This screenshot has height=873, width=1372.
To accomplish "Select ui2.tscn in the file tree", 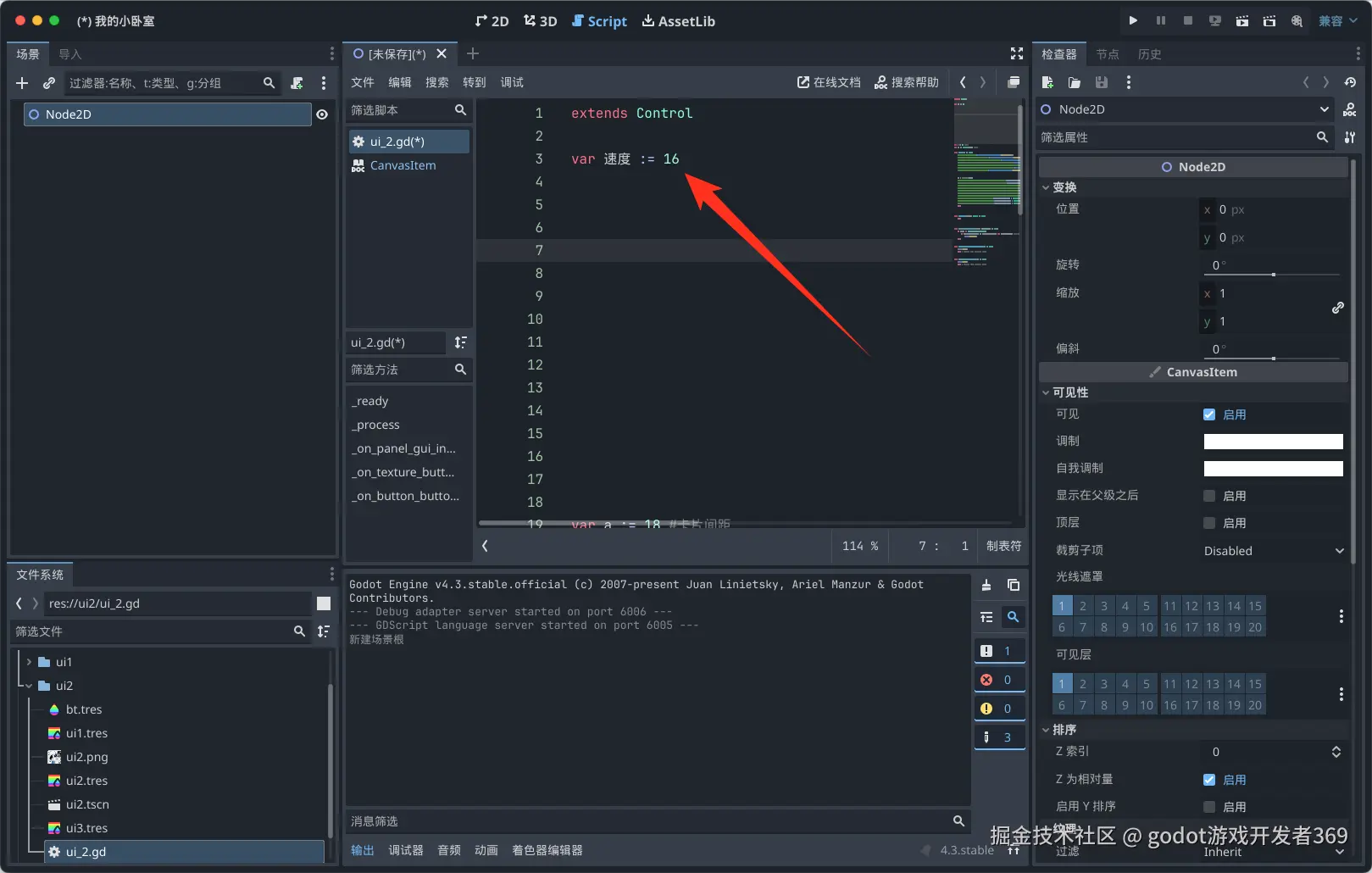I will click(x=87, y=804).
